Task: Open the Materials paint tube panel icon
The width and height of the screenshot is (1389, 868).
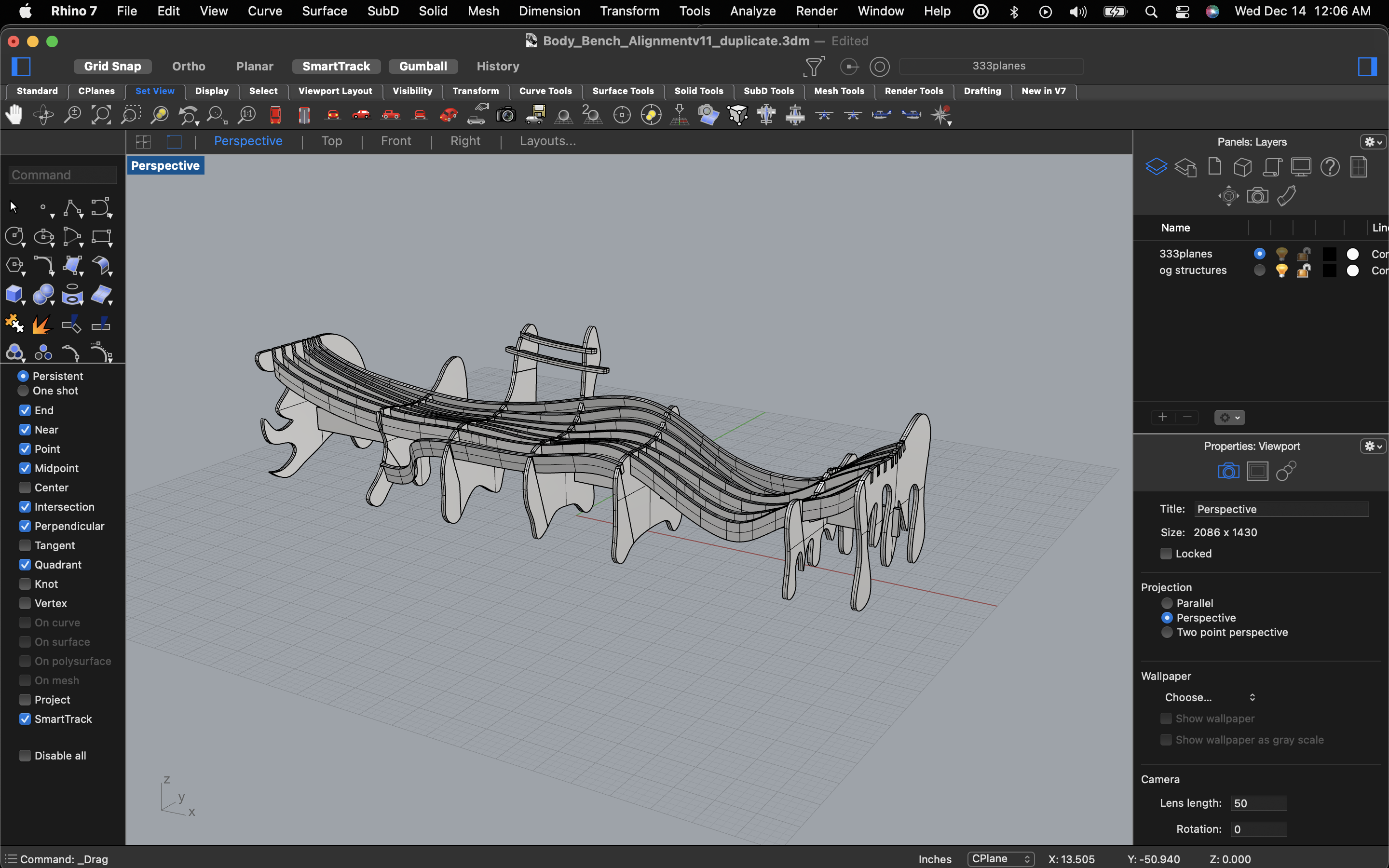Action: tap(1286, 196)
